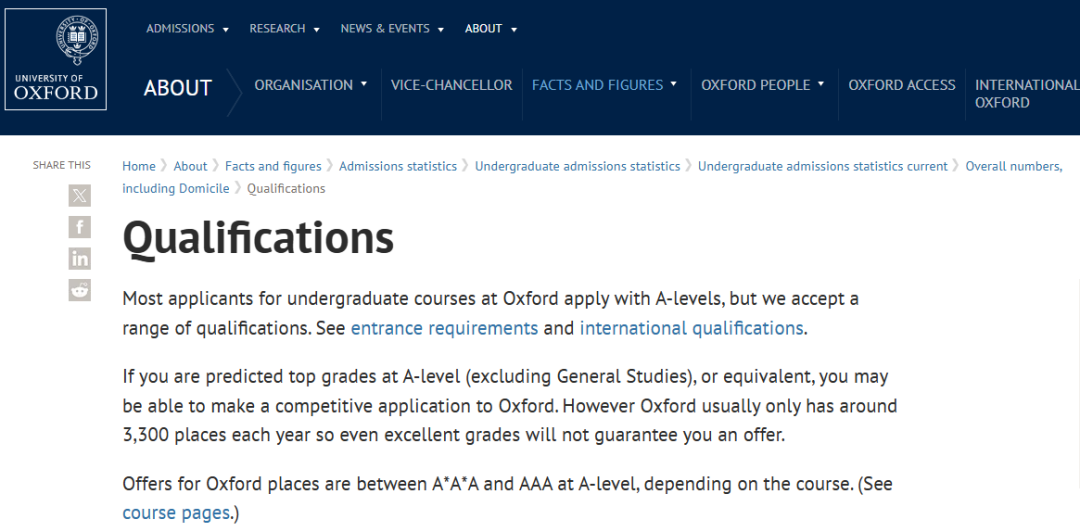Open the Facts and Figures submenu
This screenshot has width=1080, height=532.
coord(604,85)
